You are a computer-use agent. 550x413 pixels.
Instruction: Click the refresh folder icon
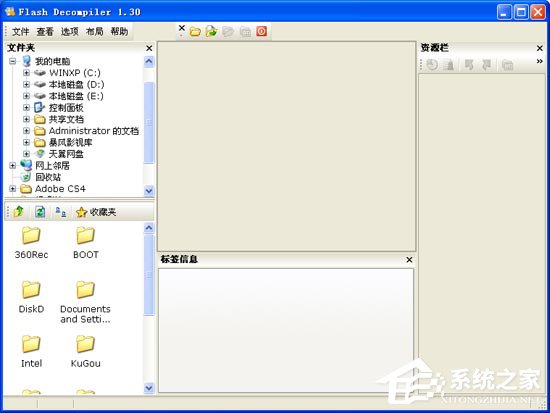coord(40,212)
